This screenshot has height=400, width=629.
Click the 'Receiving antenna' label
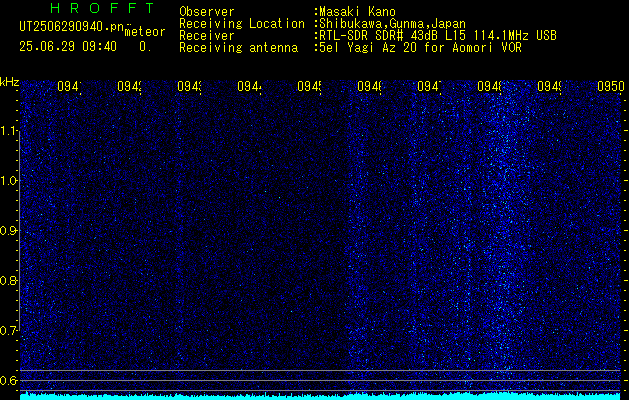(238, 48)
